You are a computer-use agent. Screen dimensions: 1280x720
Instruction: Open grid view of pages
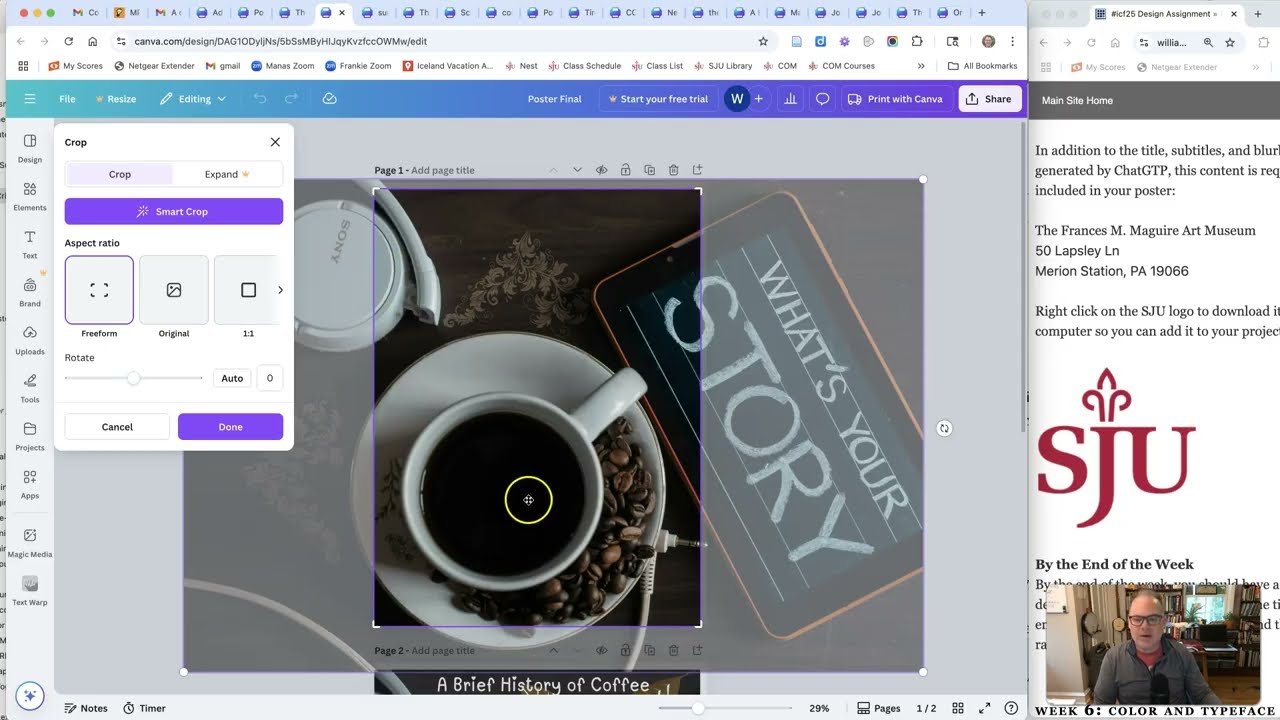point(958,708)
